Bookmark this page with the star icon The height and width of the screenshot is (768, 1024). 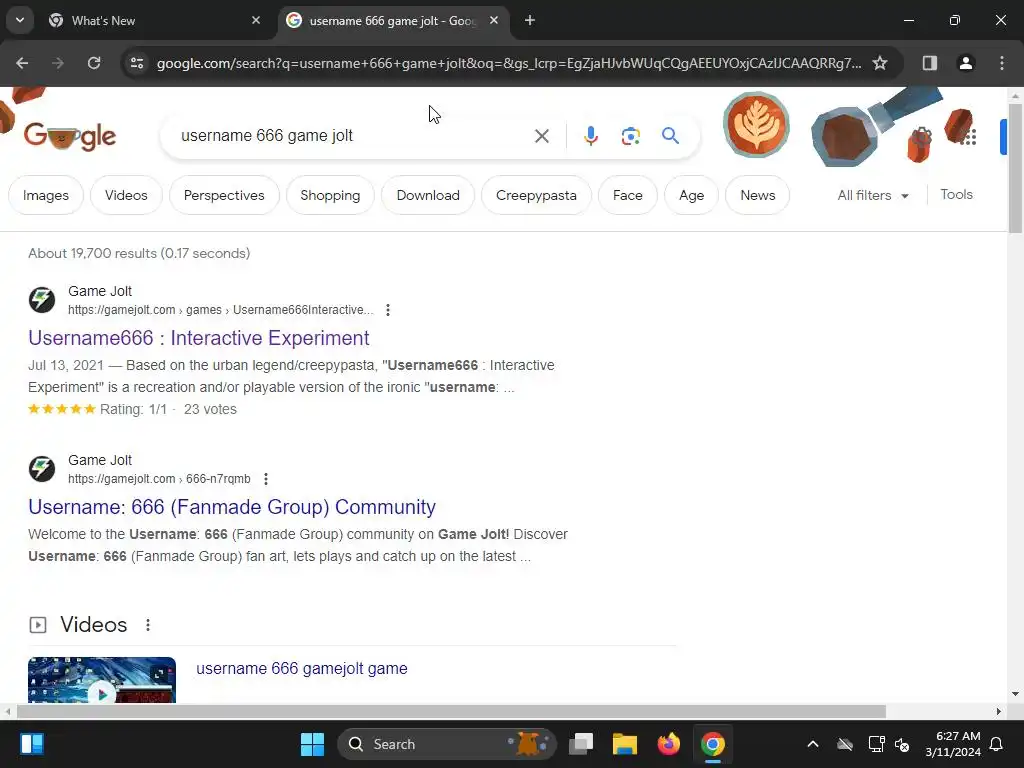[880, 63]
